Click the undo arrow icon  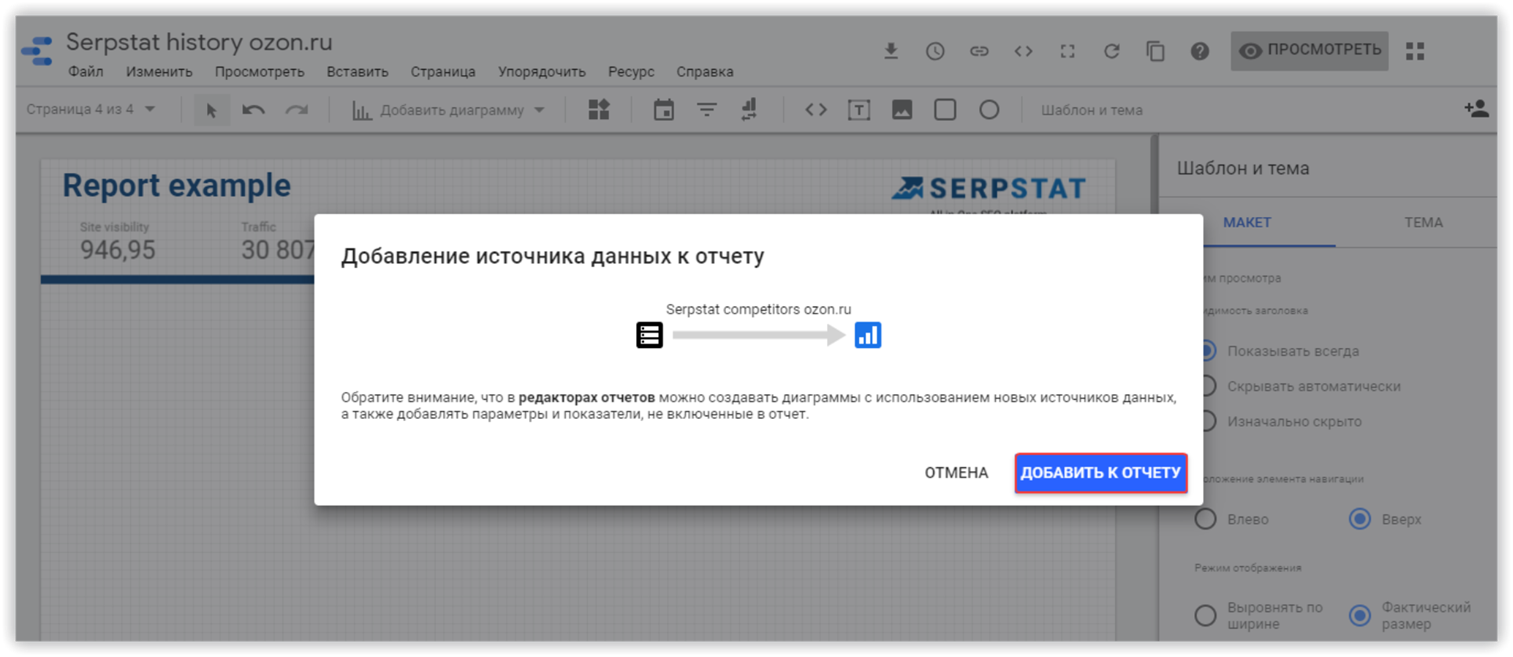click(253, 110)
